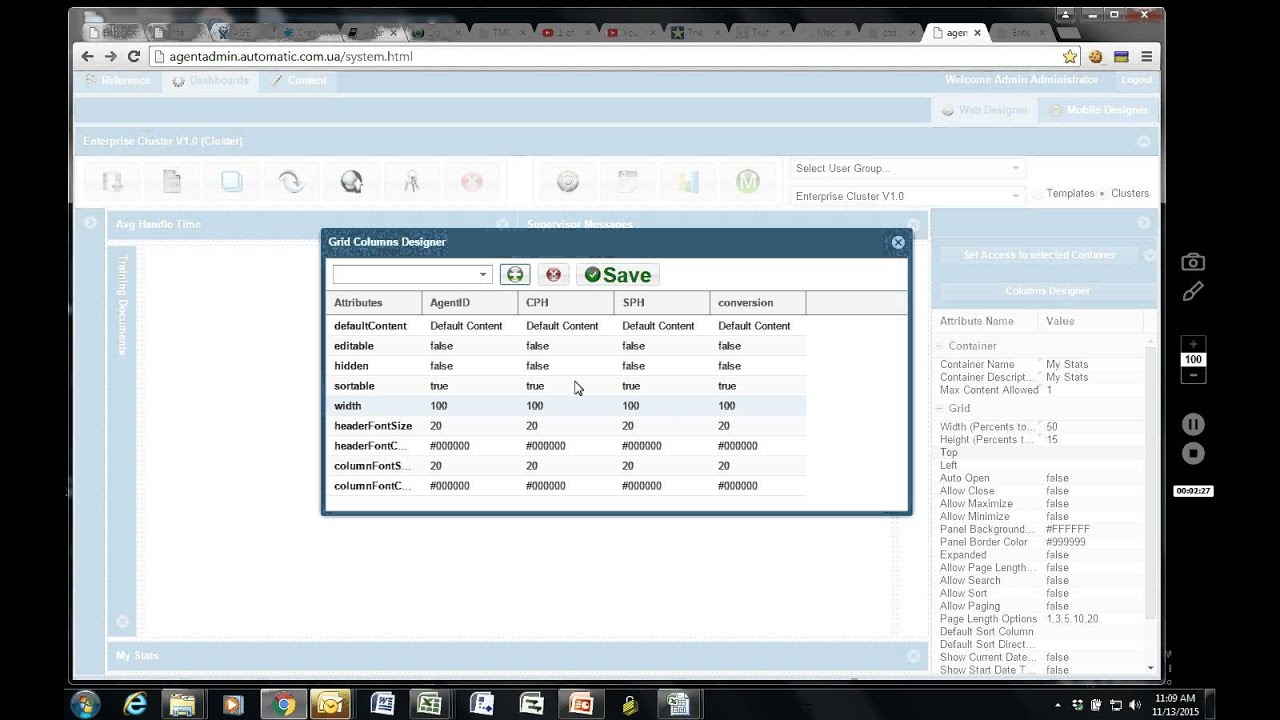Click the keys access toolbar icon
1280x720 pixels.
click(x=411, y=182)
